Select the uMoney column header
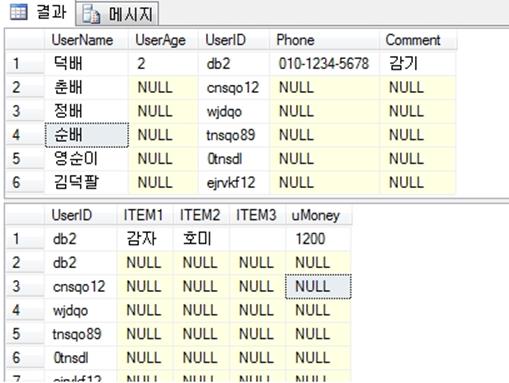This screenshot has height=383, width=509. click(x=318, y=215)
